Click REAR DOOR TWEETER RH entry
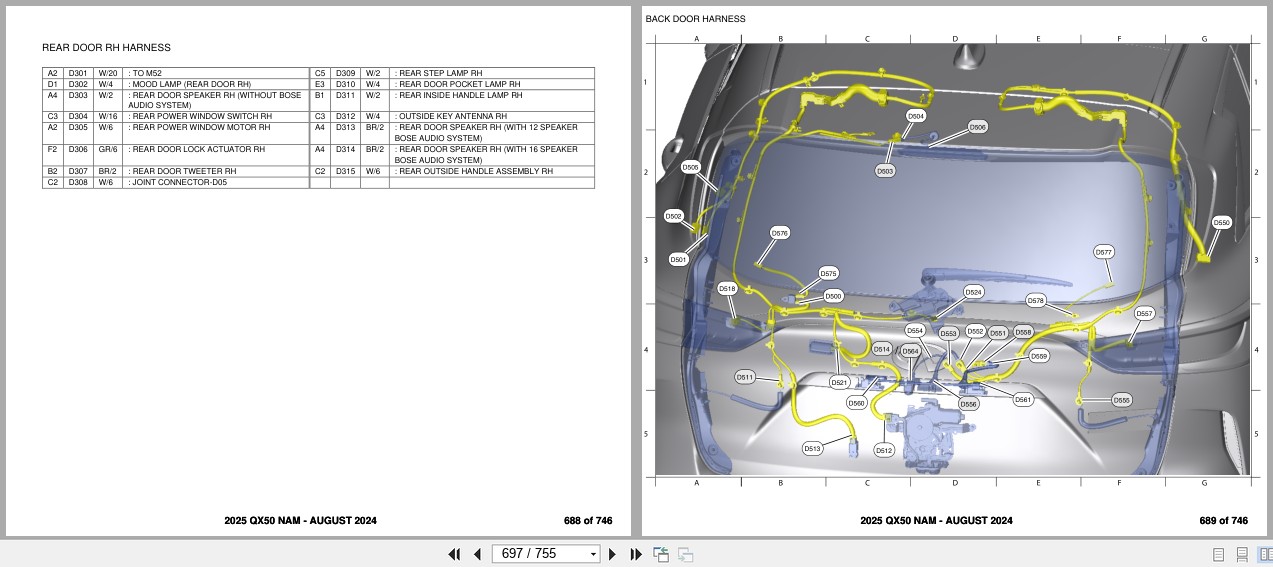 click(185, 171)
